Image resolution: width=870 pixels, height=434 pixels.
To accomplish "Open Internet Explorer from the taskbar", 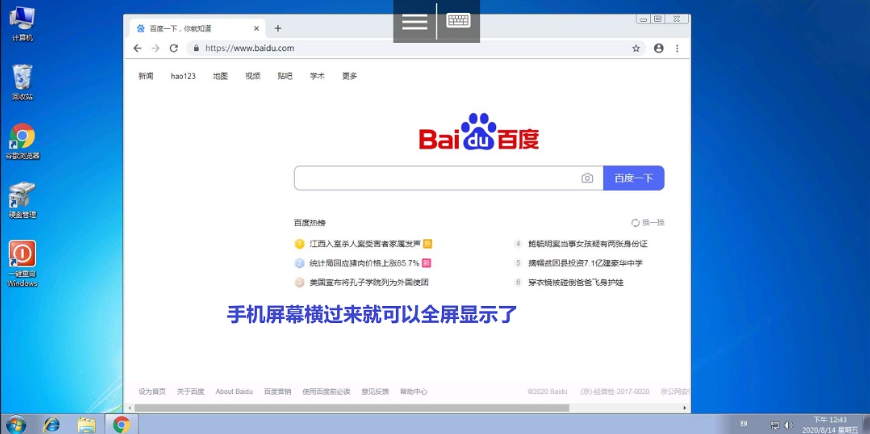I will click(52, 425).
